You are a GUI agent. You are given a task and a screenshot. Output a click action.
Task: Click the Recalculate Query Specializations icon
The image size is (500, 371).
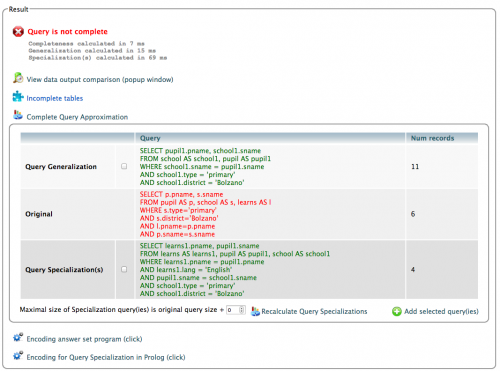click(255, 311)
